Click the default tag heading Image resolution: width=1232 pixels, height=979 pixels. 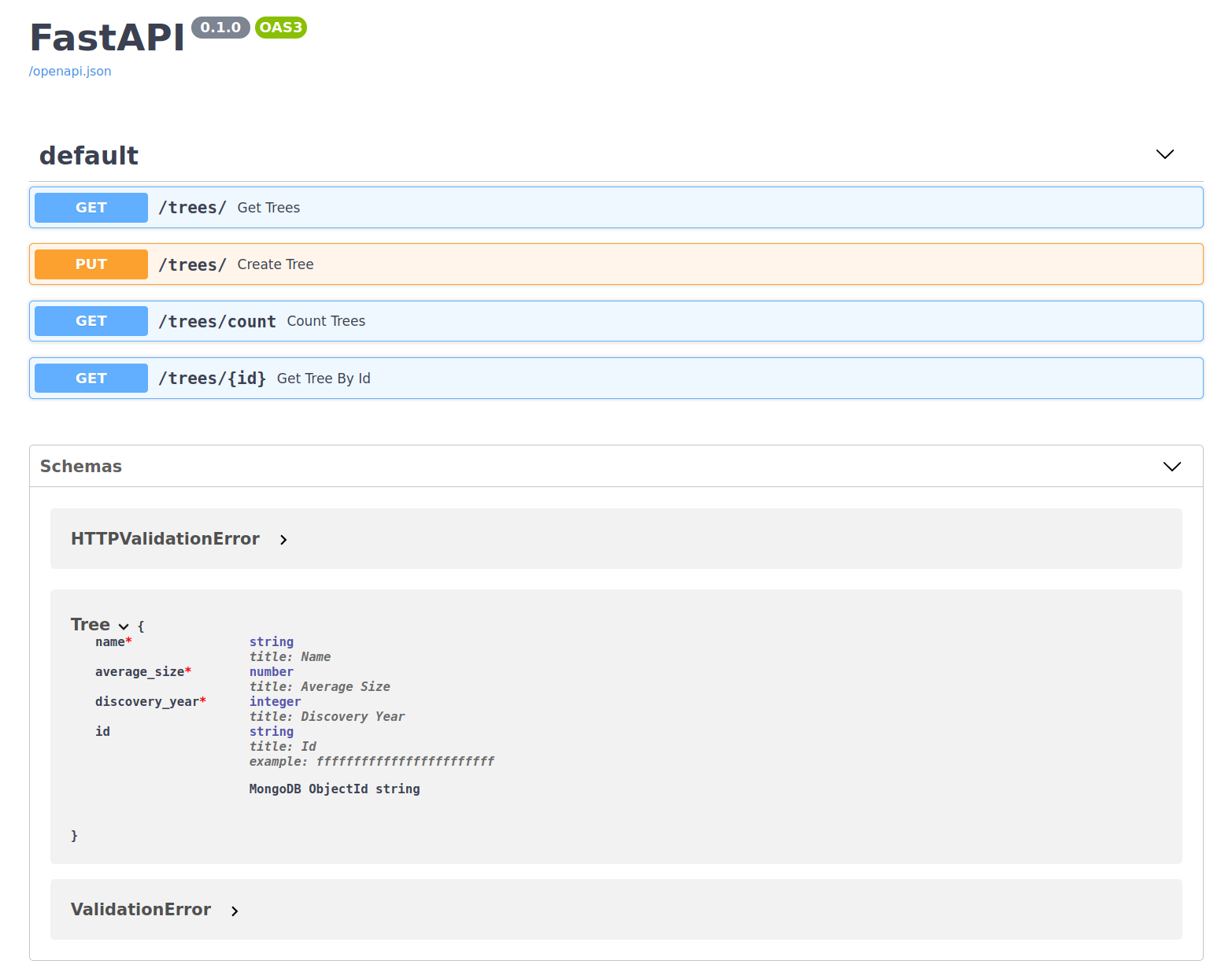point(89,156)
